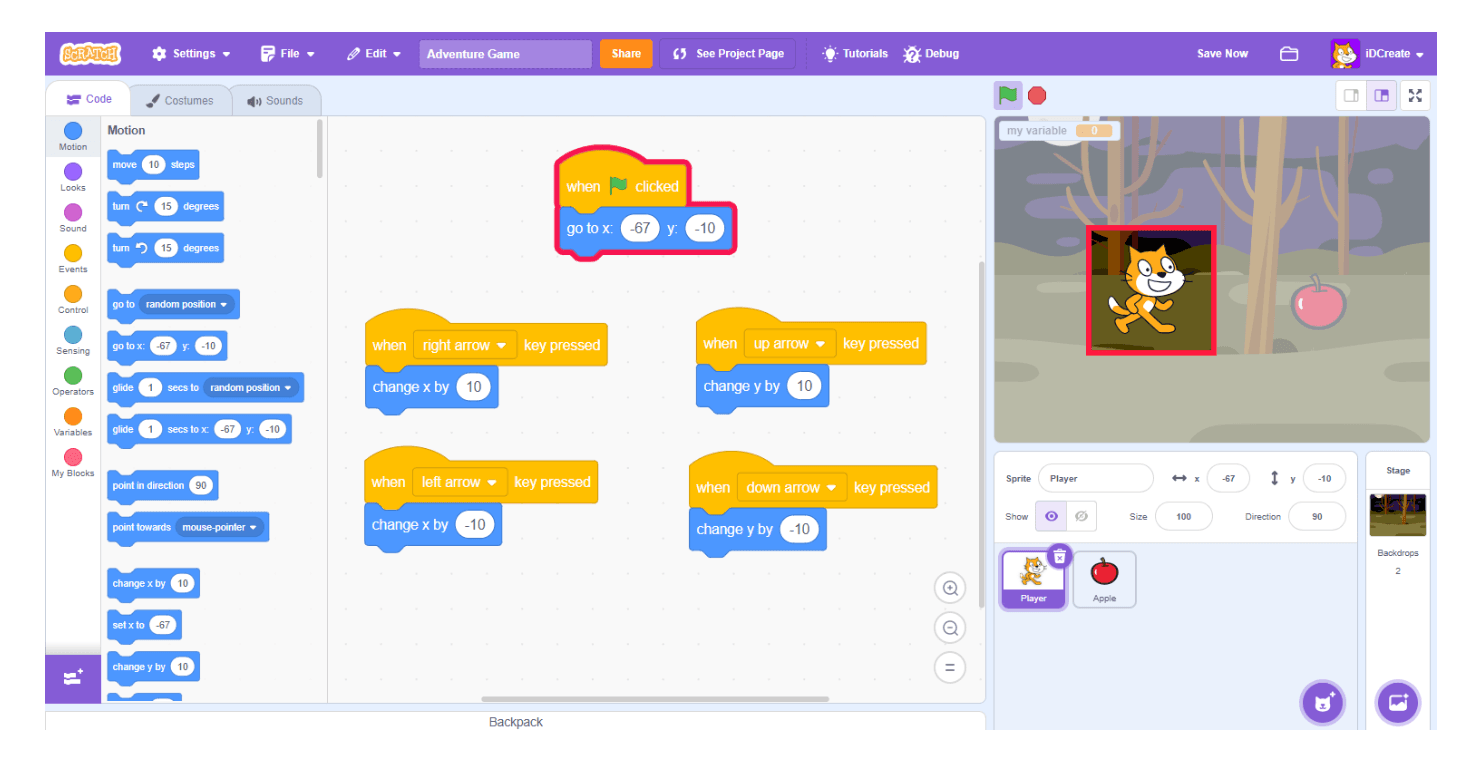Select the Stage backdrop thumbnail

[1397, 515]
